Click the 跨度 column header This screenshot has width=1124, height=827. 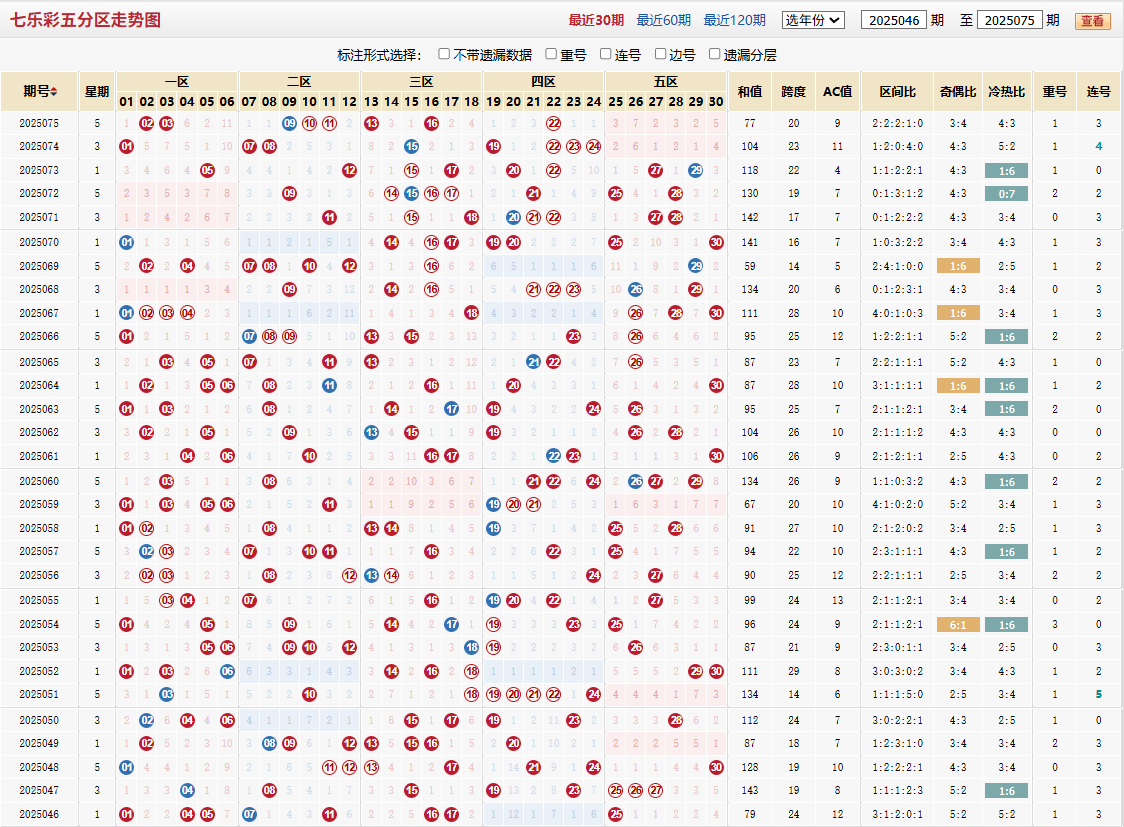tap(794, 92)
